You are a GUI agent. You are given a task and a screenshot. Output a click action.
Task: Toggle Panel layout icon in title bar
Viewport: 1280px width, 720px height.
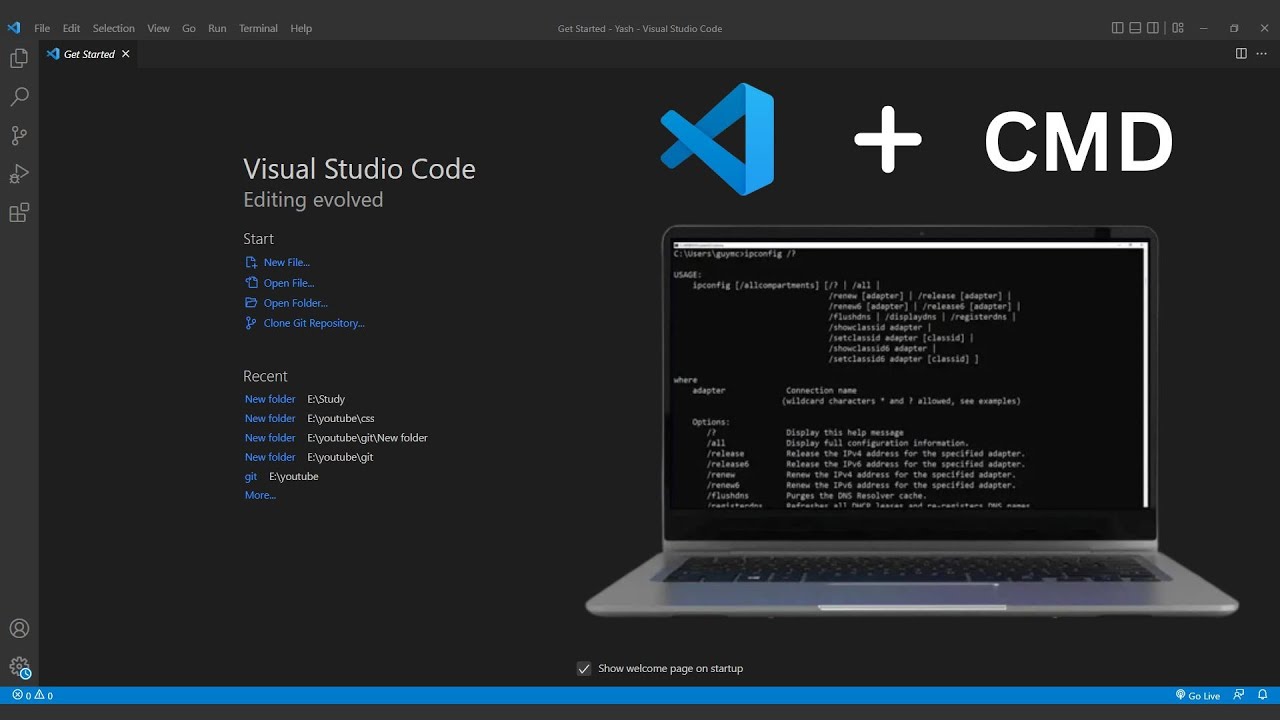1135,28
